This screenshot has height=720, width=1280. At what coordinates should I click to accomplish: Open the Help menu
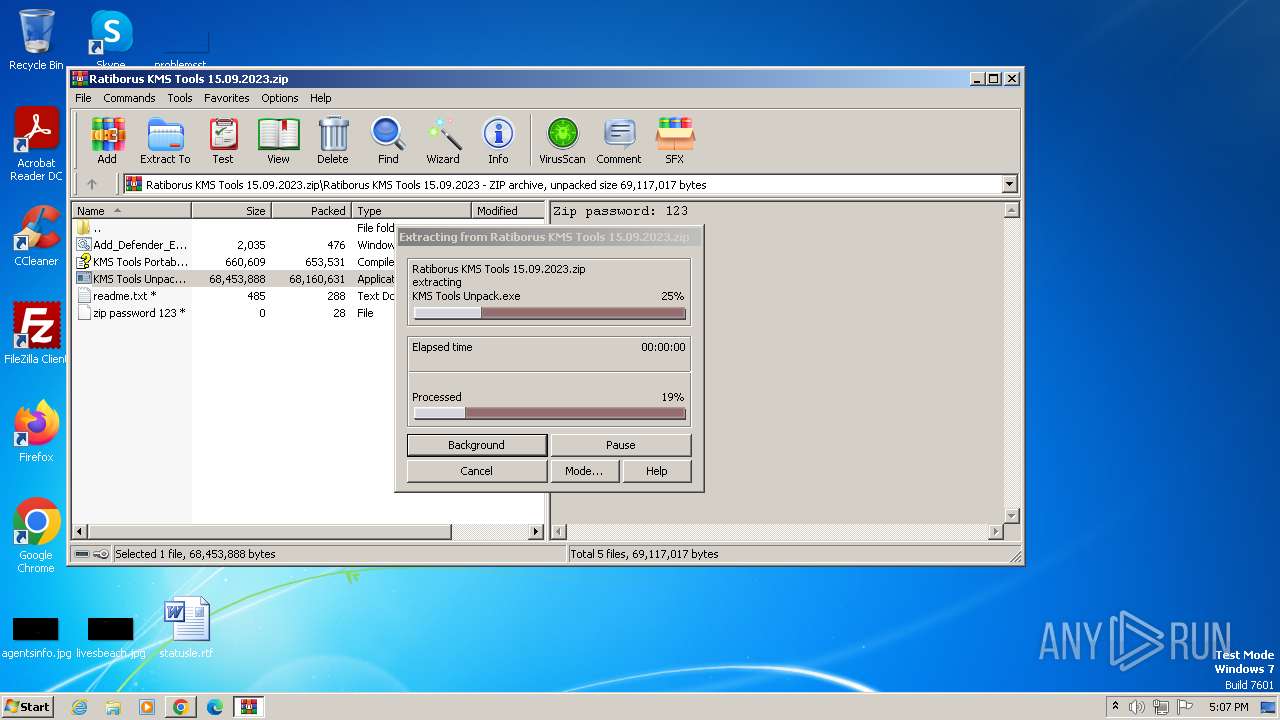click(x=320, y=98)
